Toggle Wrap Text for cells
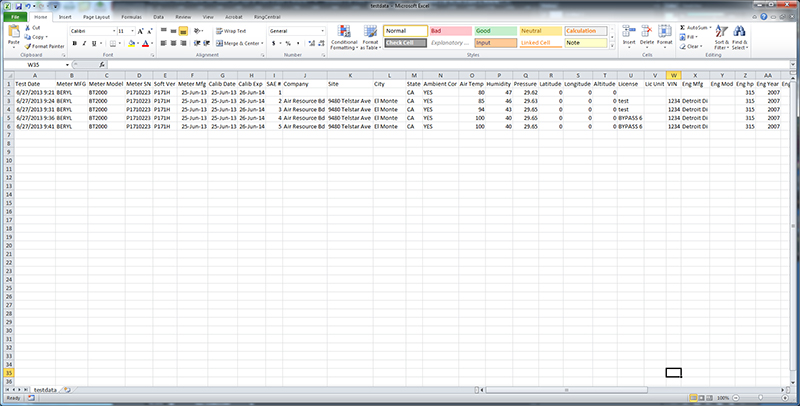This screenshot has width=800, height=406. [232, 31]
